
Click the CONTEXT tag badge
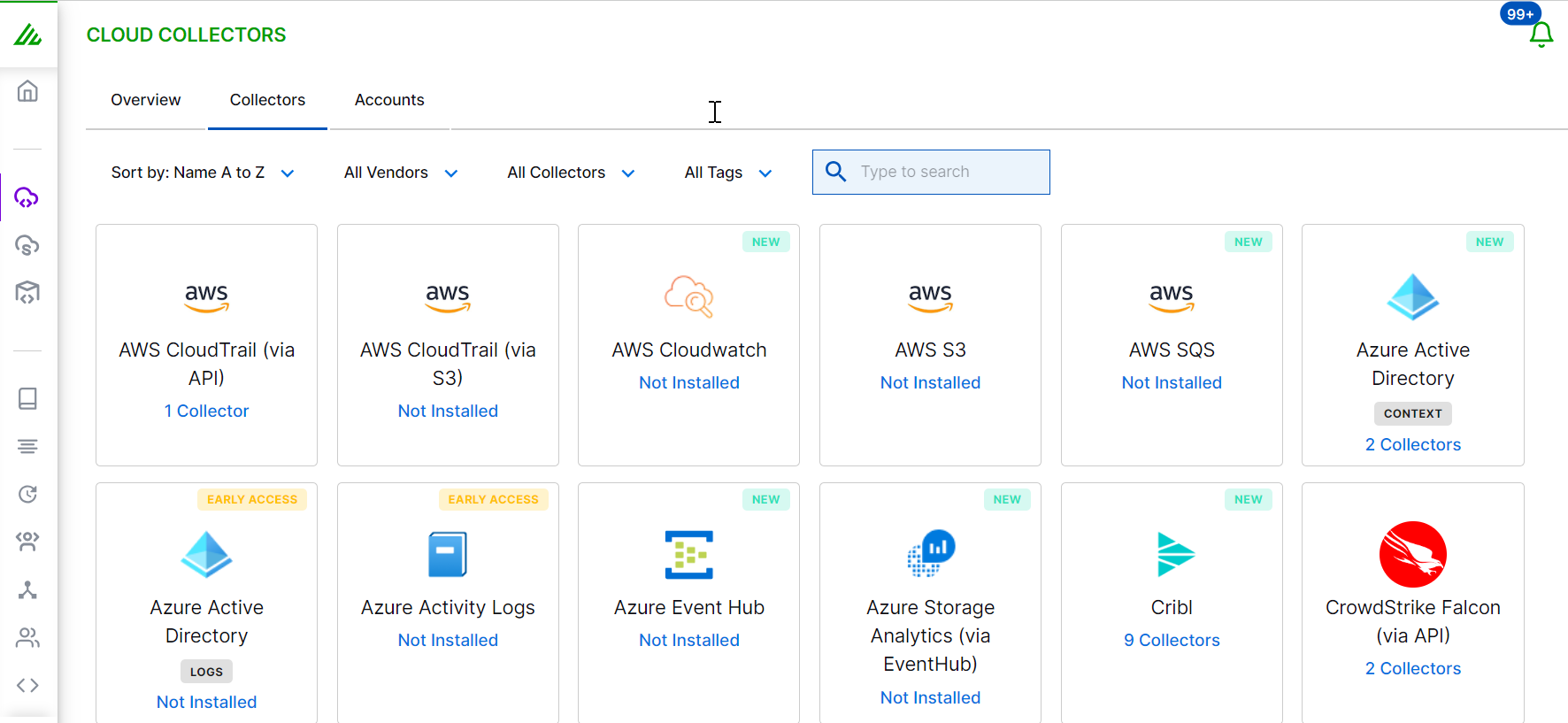(1413, 413)
